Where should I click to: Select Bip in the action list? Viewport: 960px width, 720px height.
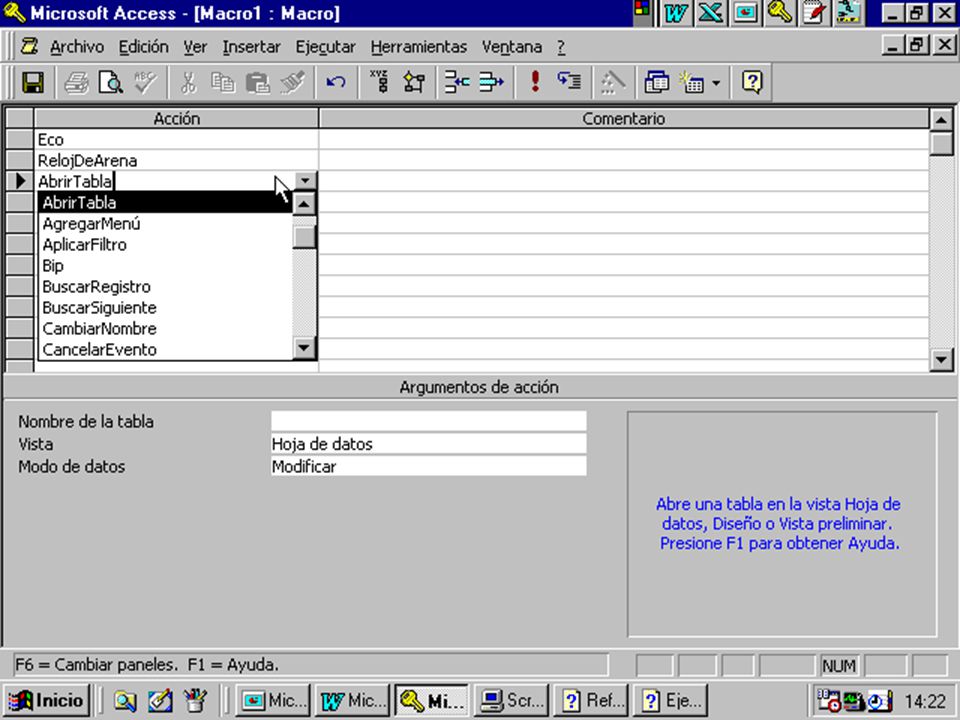click(165, 266)
